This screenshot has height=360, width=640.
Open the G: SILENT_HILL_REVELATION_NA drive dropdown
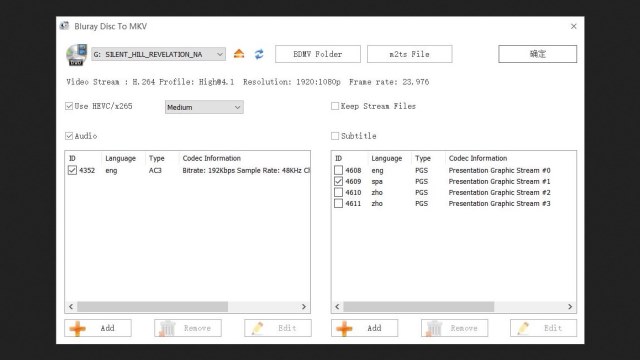pos(158,54)
